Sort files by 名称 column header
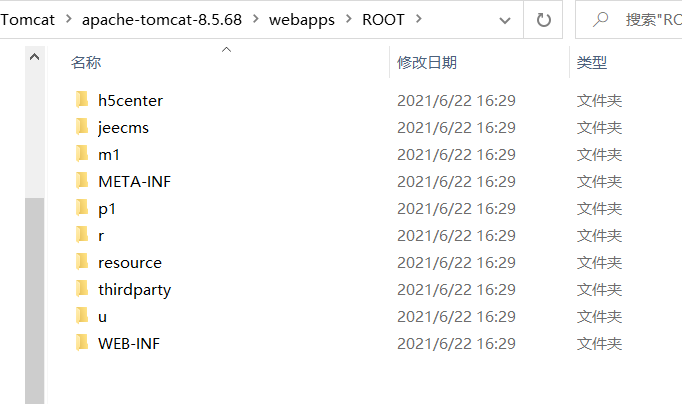The image size is (682, 404). click(x=86, y=62)
